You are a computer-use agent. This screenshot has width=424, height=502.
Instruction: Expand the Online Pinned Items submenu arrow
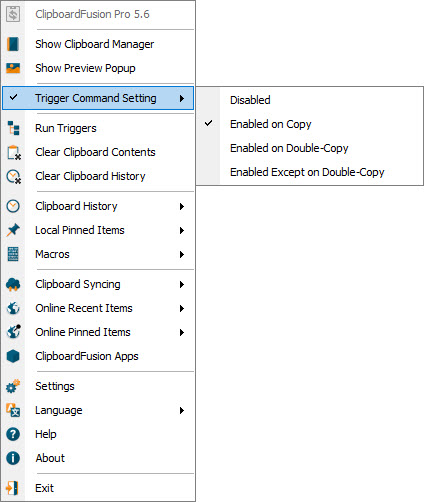coord(182,332)
